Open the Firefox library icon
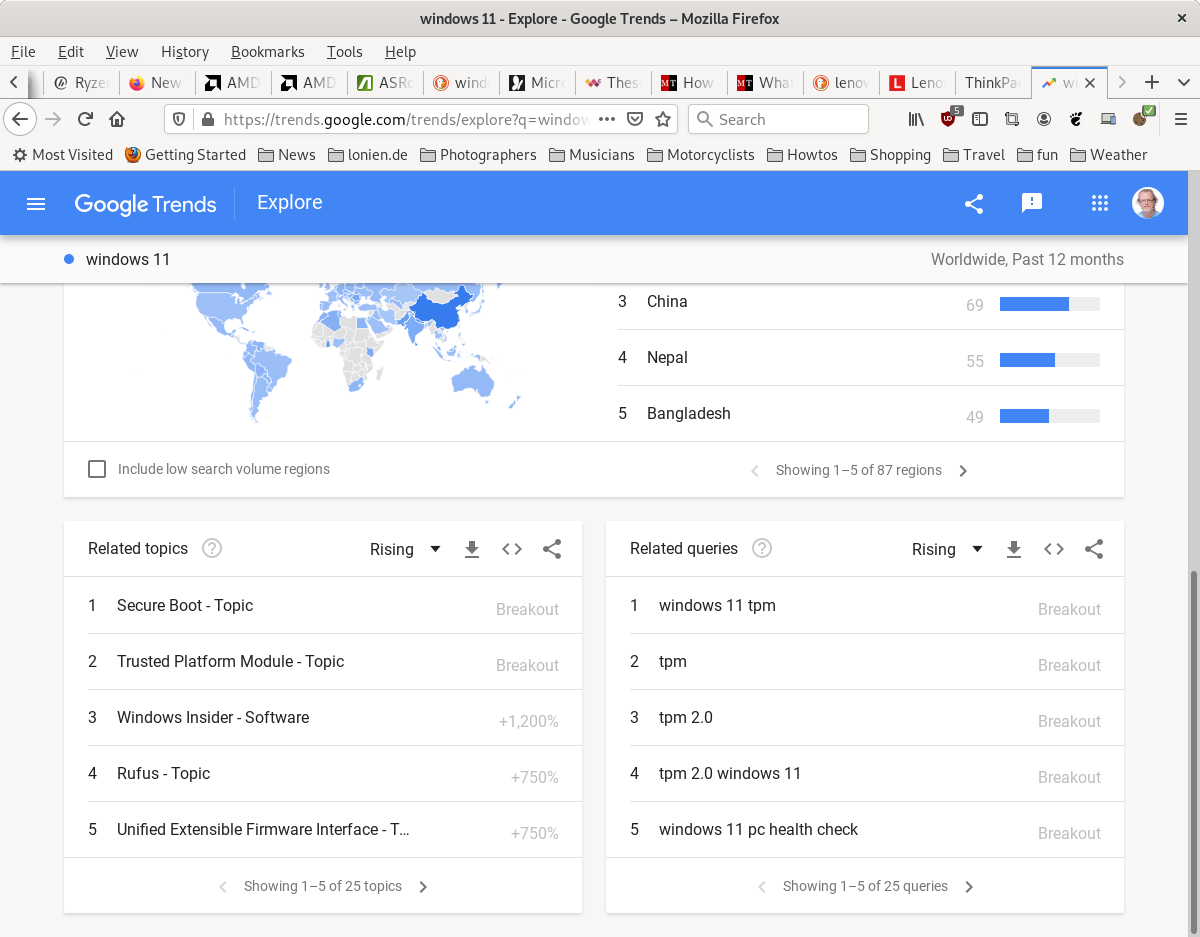Image resolution: width=1200 pixels, height=937 pixels. tap(916, 119)
